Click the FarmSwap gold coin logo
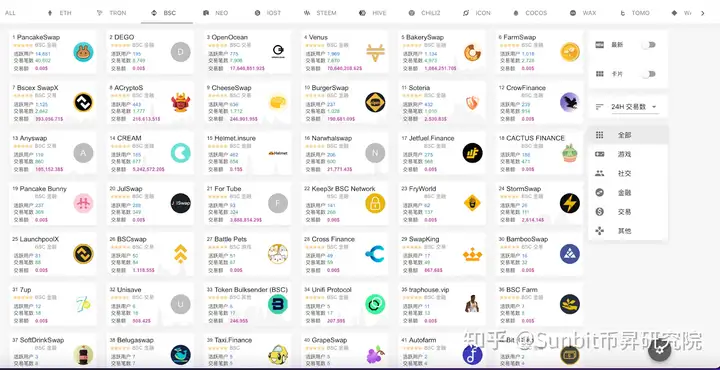The image size is (720, 370). (x=570, y=52)
